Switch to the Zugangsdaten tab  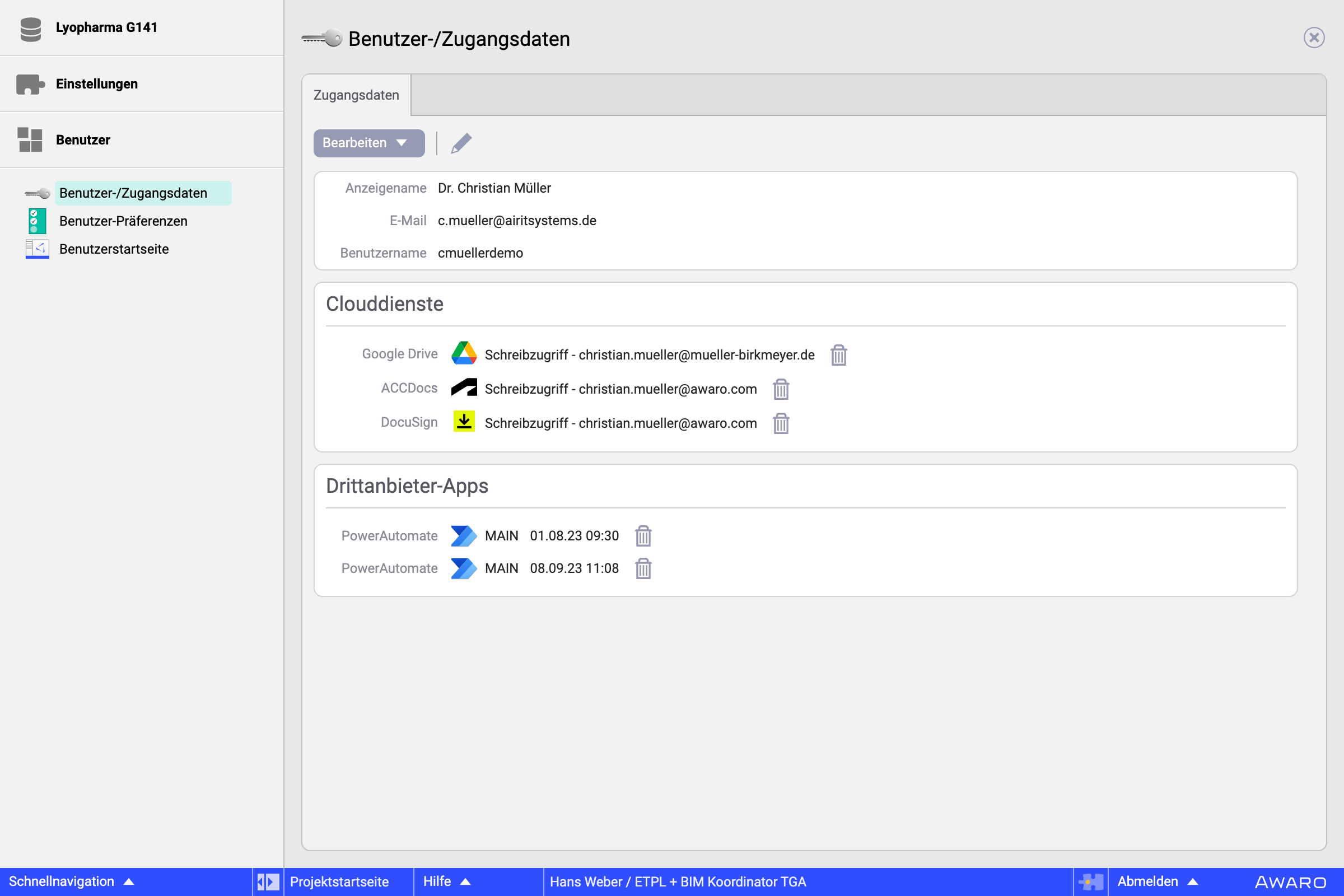tap(356, 95)
